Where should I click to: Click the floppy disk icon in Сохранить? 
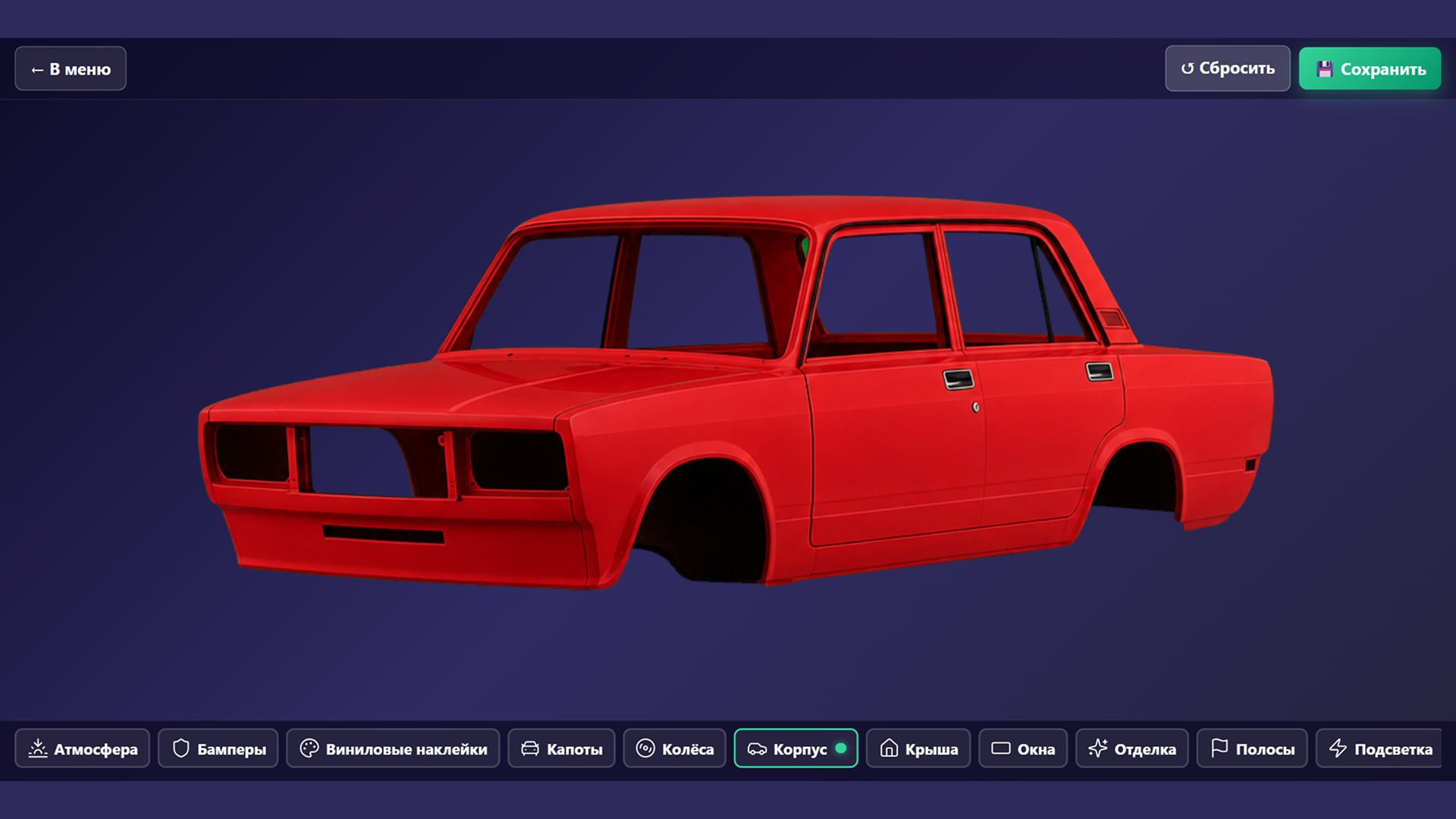point(1325,69)
